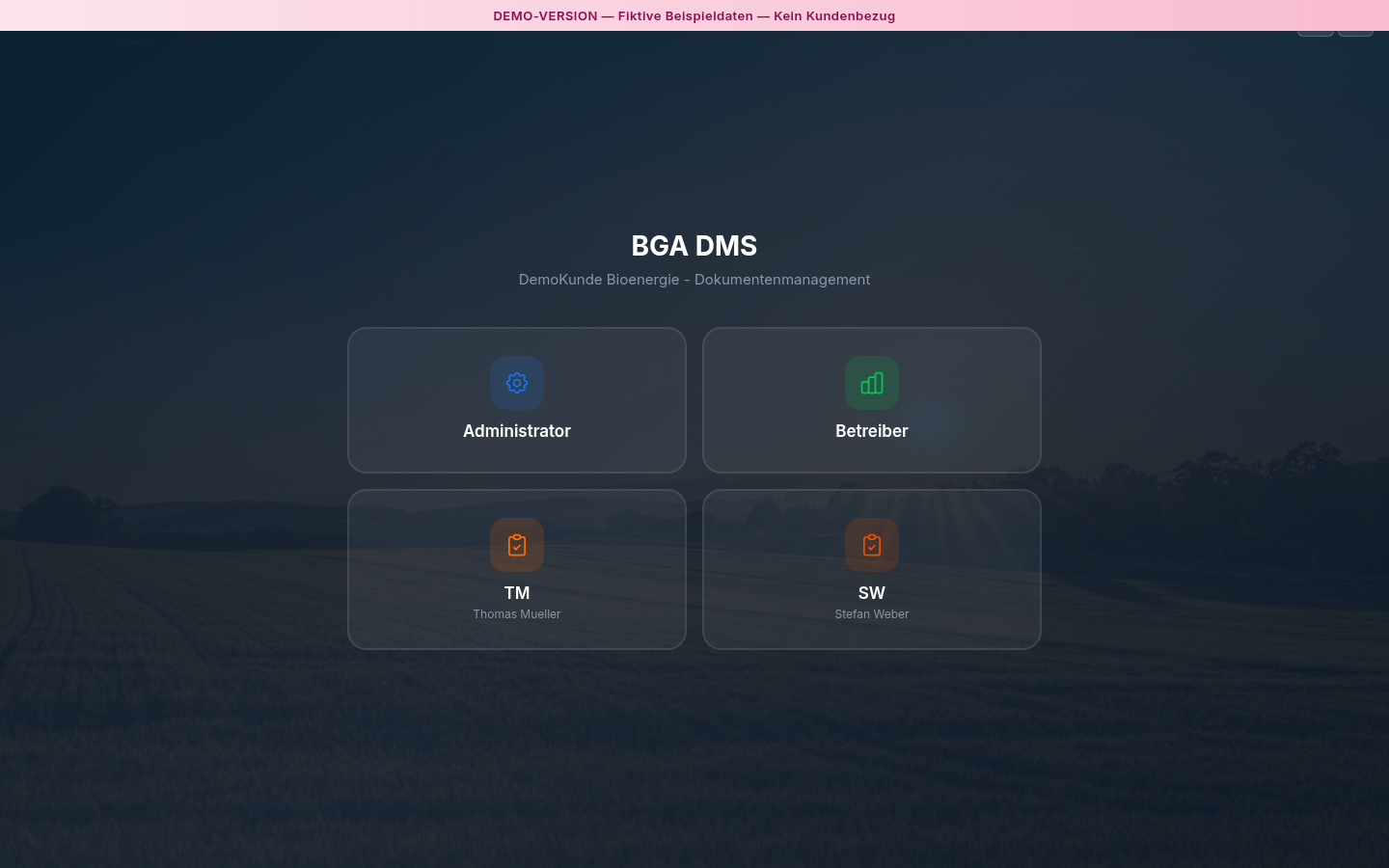Select the Administrator gear icon

(517, 383)
